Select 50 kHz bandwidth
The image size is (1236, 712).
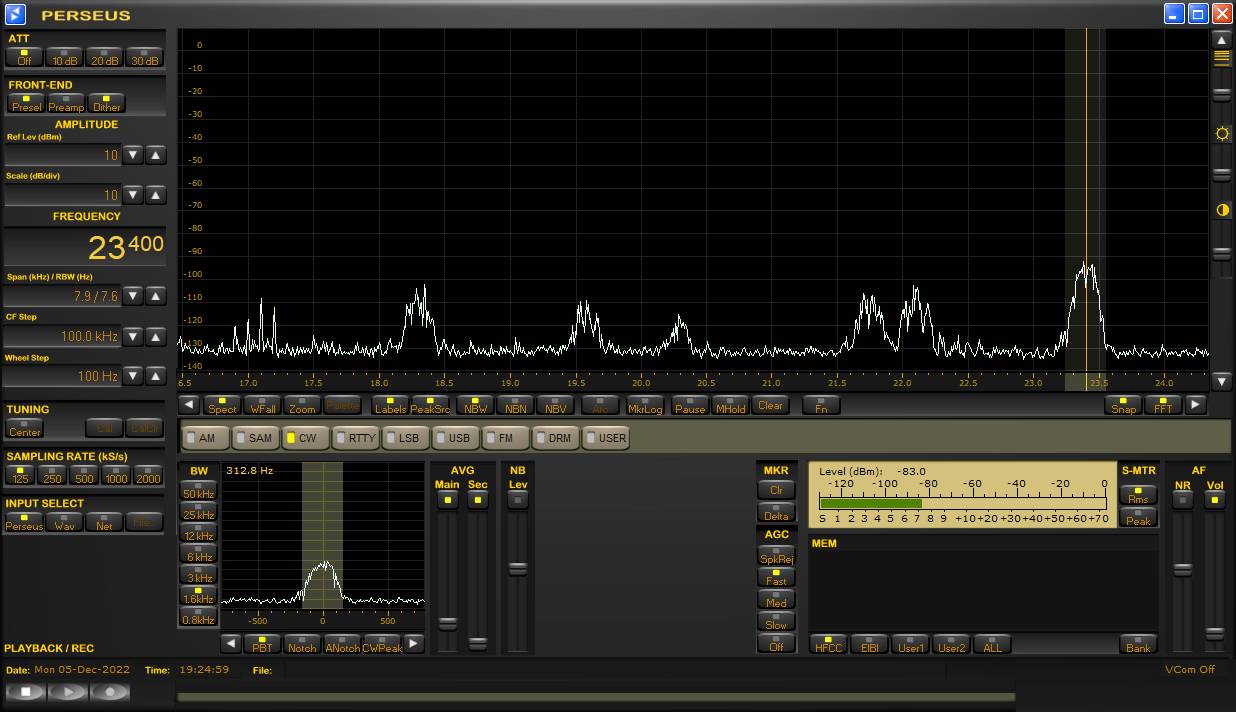click(198, 490)
